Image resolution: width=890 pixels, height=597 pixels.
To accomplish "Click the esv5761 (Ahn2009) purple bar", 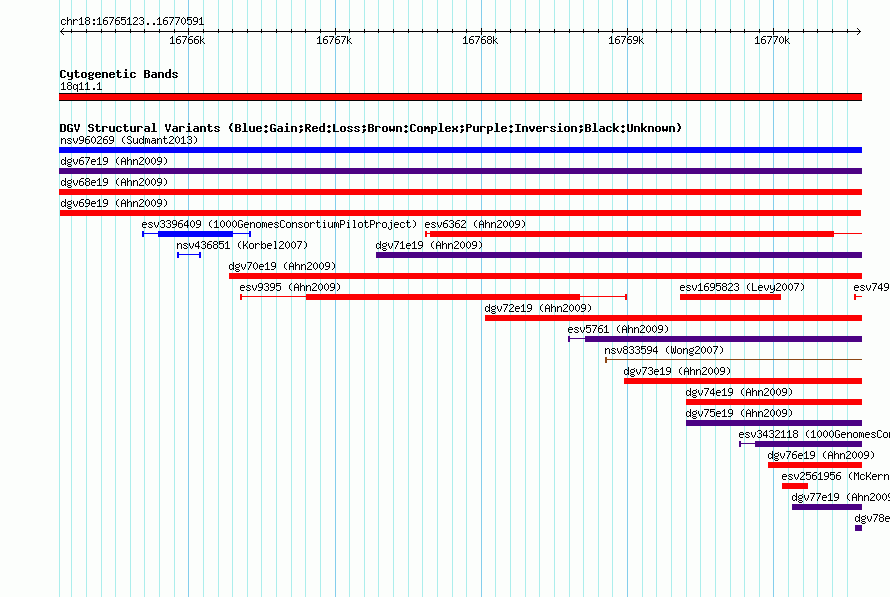I will [x=715, y=339].
